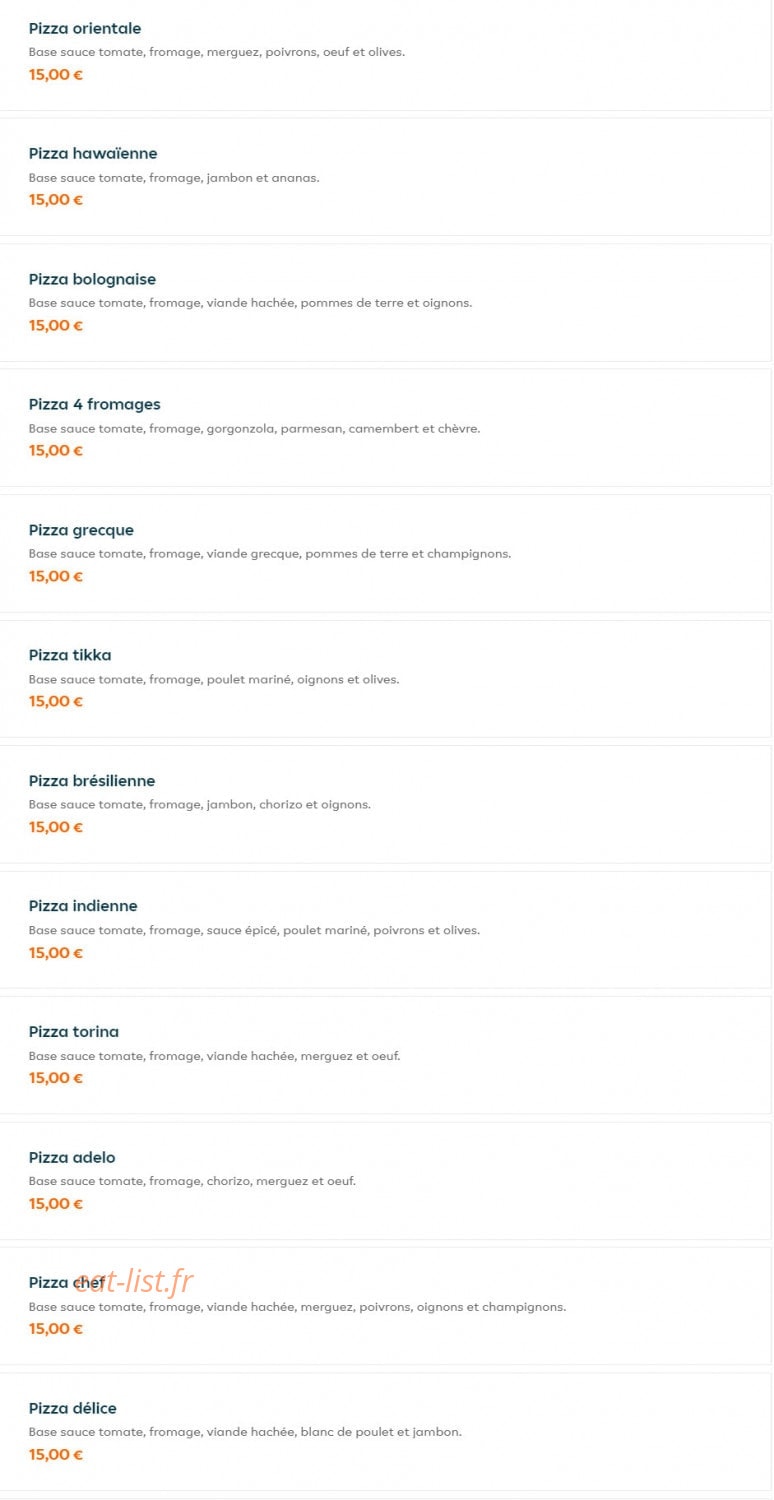This screenshot has height=1500, width=774.
Task: Click the Pizza délice title
Action: click(x=73, y=1408)
